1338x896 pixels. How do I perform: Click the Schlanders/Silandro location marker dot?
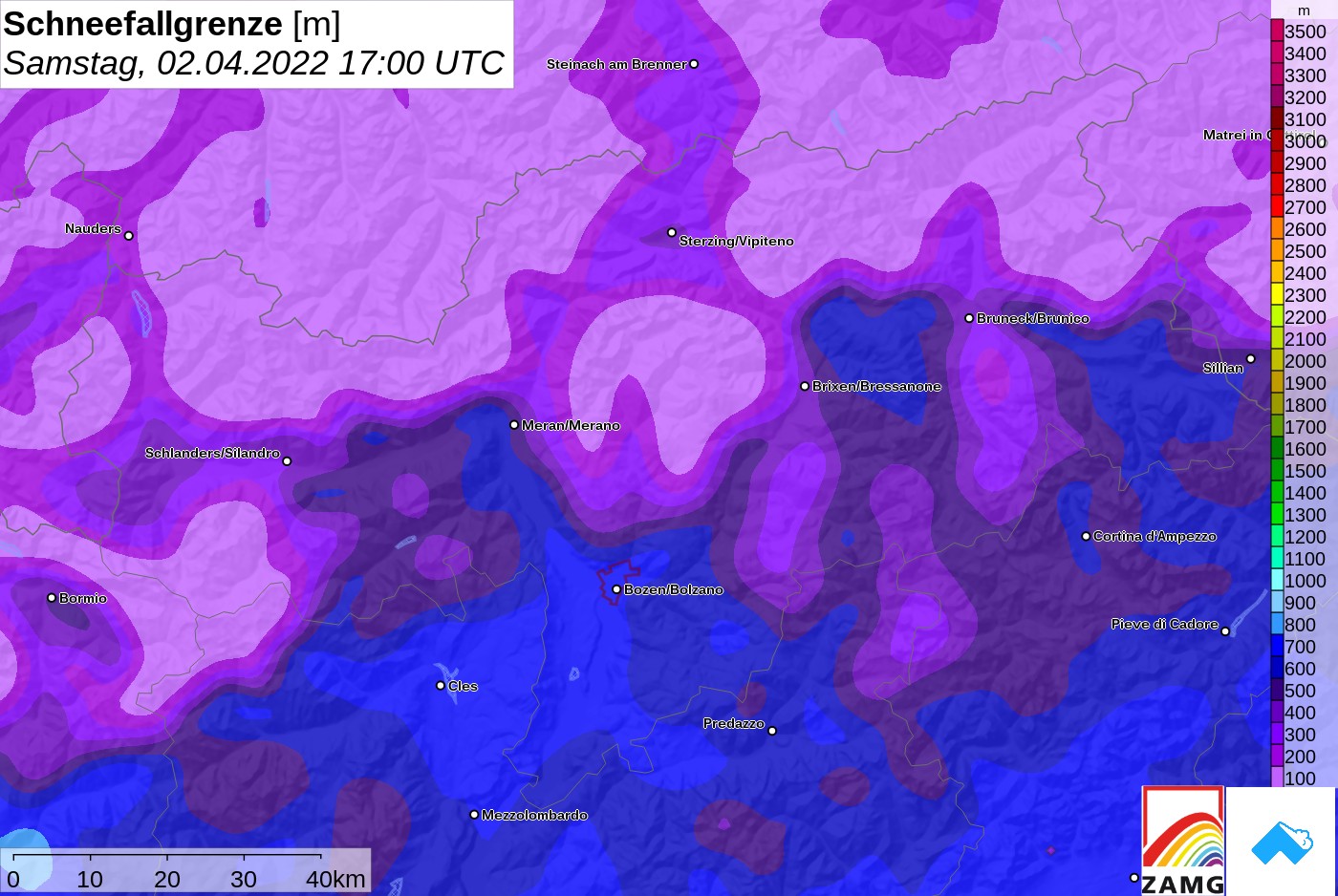pos(287,461)
